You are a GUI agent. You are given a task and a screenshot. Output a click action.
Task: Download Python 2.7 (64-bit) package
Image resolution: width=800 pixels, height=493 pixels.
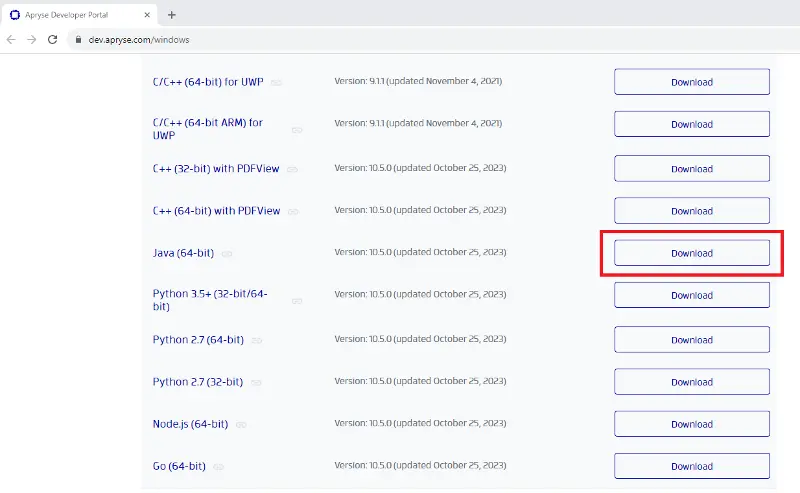[x=692, y=339]
